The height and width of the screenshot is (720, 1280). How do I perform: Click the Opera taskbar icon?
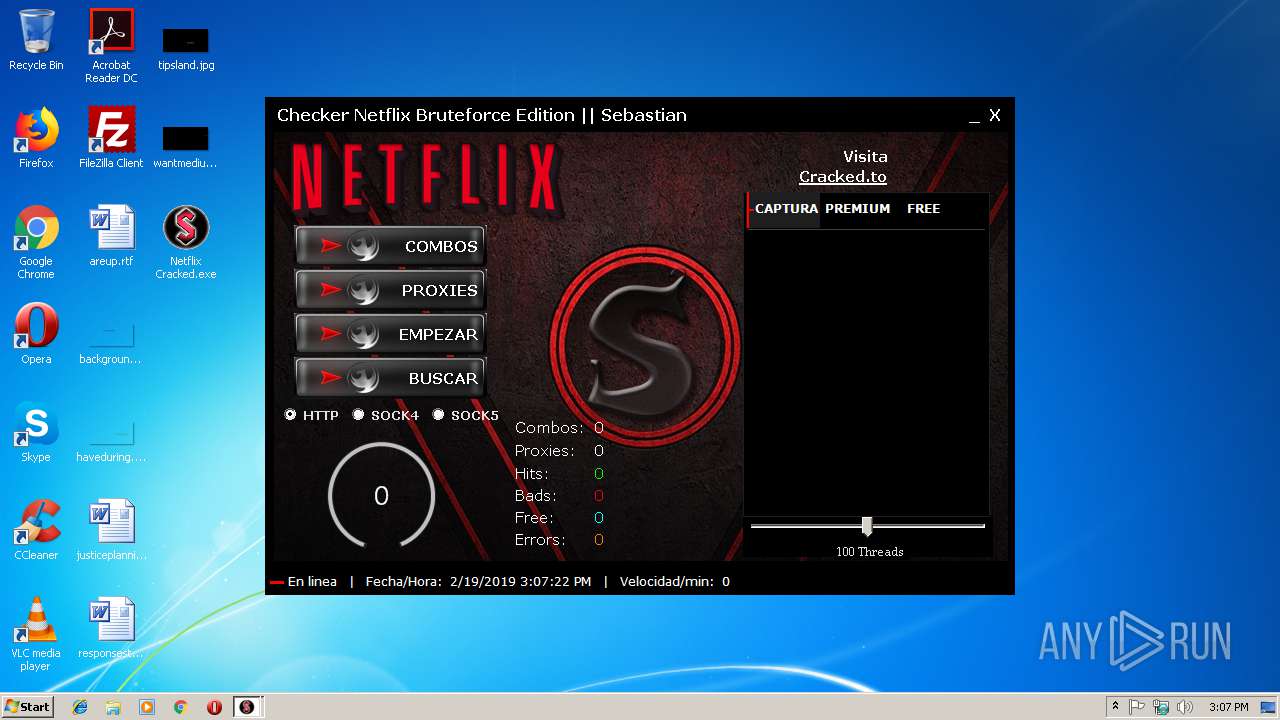(214, 707)
